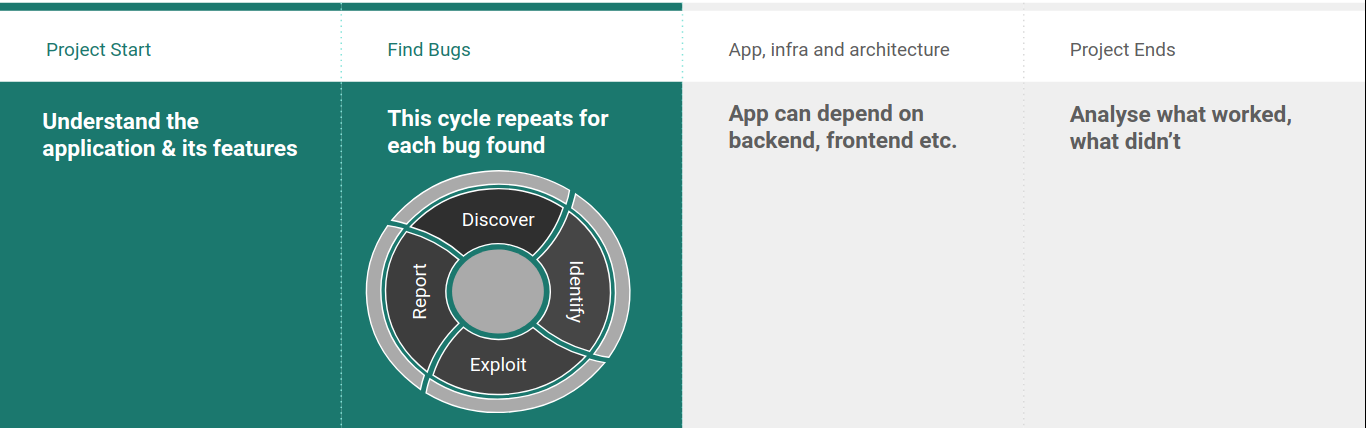This screenshot has width=1366, height=428.
Task: Go to the Project Ends tab
Action: point(1122,49)
